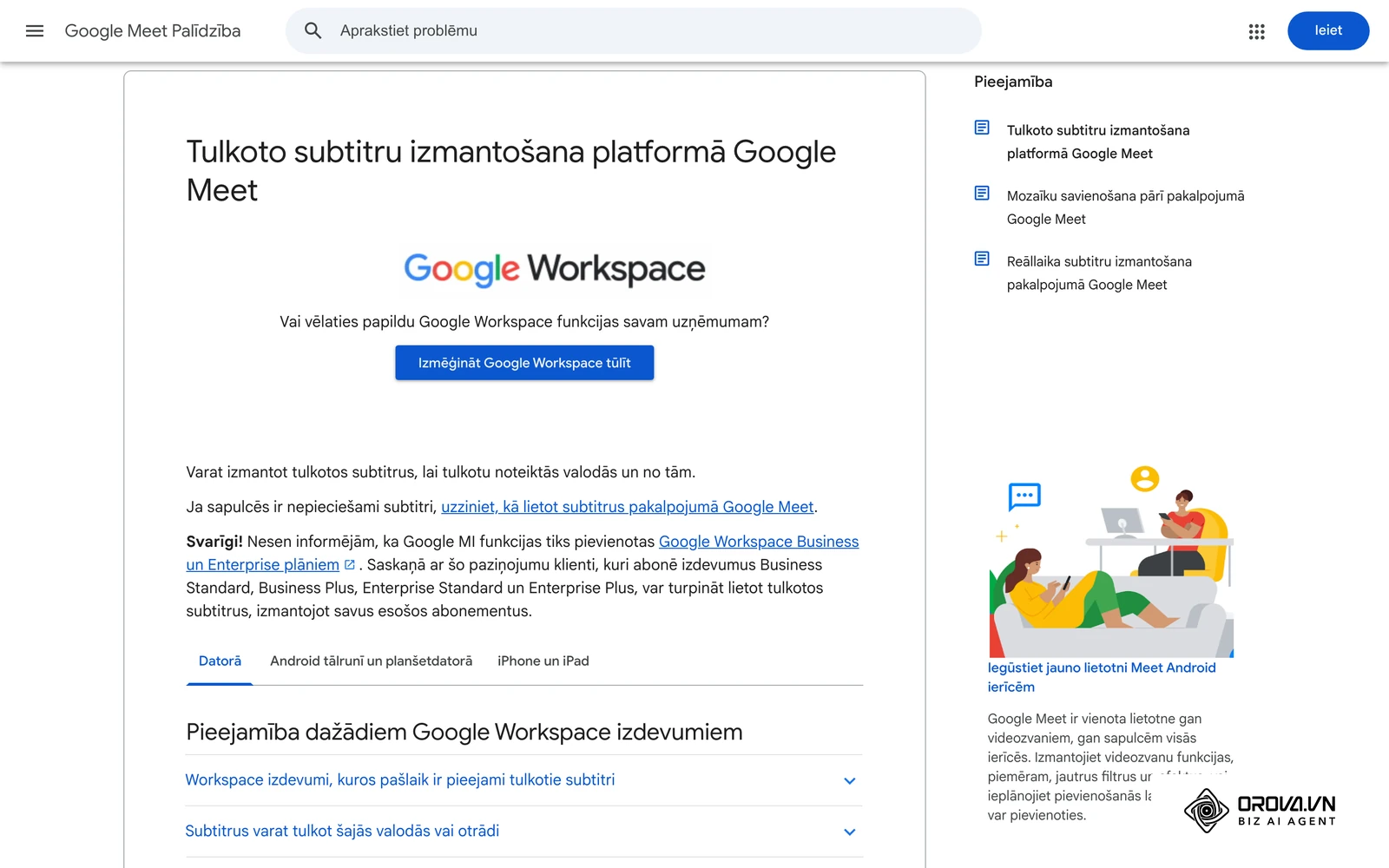Open sidebar link Reāllaika subtitru izmantošana
Viewport: 1389px width, 868px height.
[x=1099, y=273]
